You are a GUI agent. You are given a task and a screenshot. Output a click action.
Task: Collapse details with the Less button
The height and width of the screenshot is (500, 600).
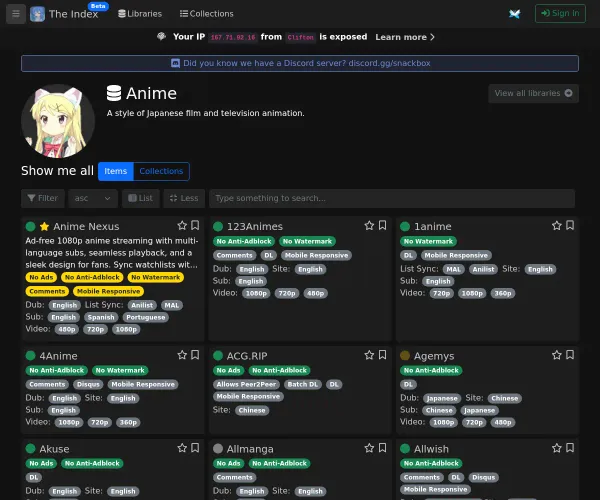coord(184,198)
